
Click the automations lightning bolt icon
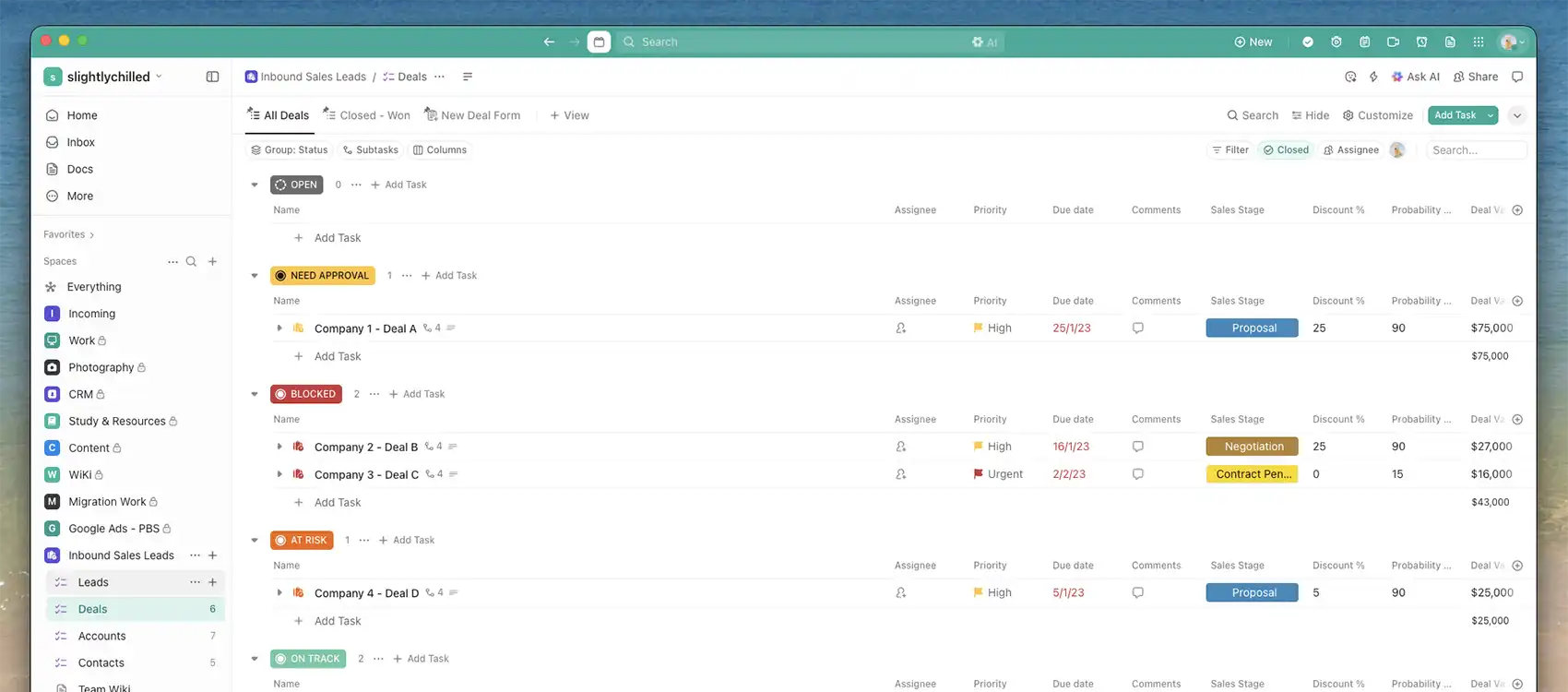(1373, 77)
